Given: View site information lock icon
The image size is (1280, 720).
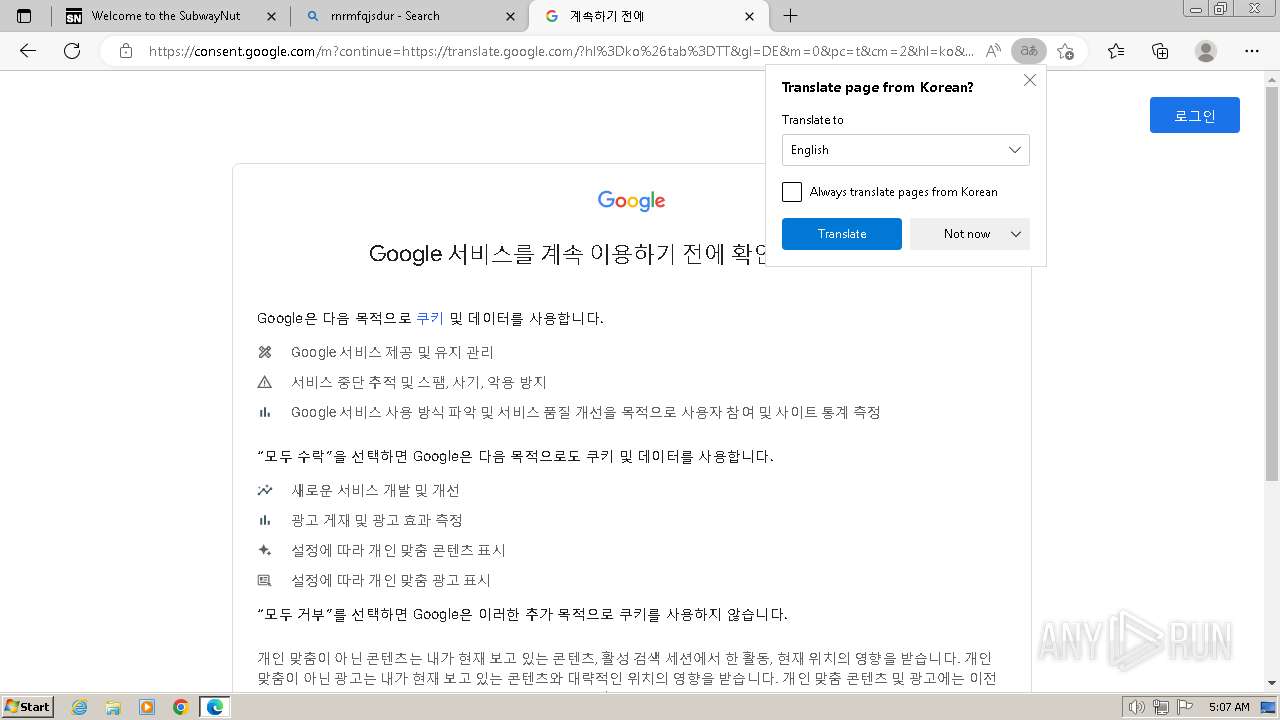Looking at the screenshot, I should point(125,51).
